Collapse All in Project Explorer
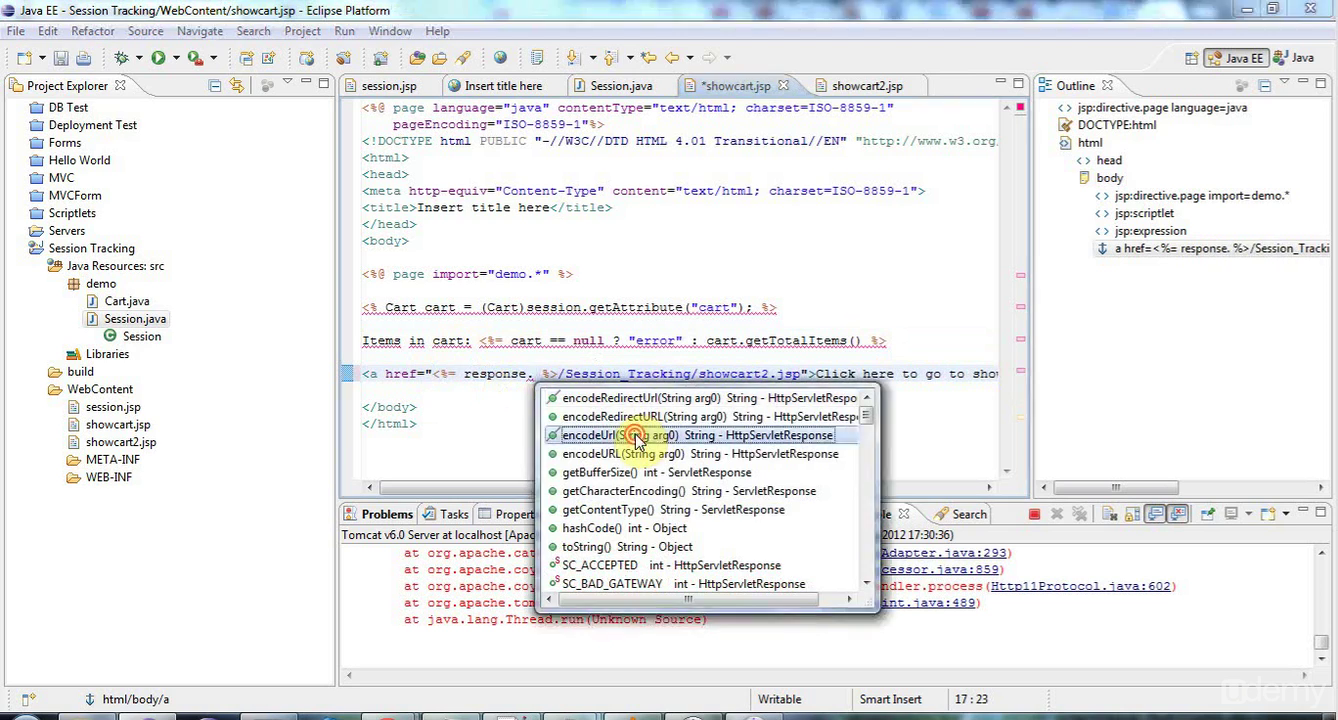Viewport: 1338px width, 720px height. [215, 85]
